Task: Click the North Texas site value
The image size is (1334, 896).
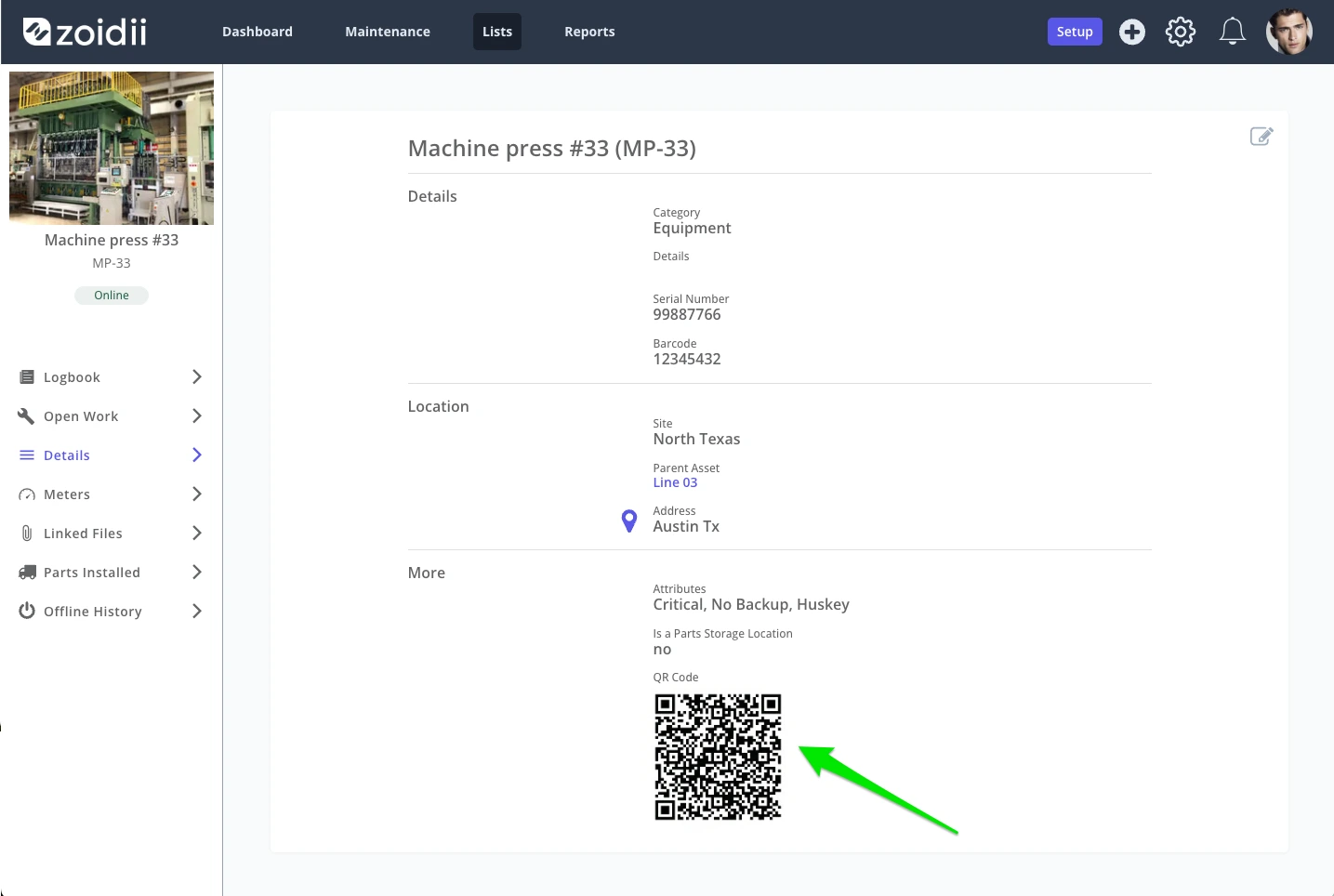Action: point(696,440)
